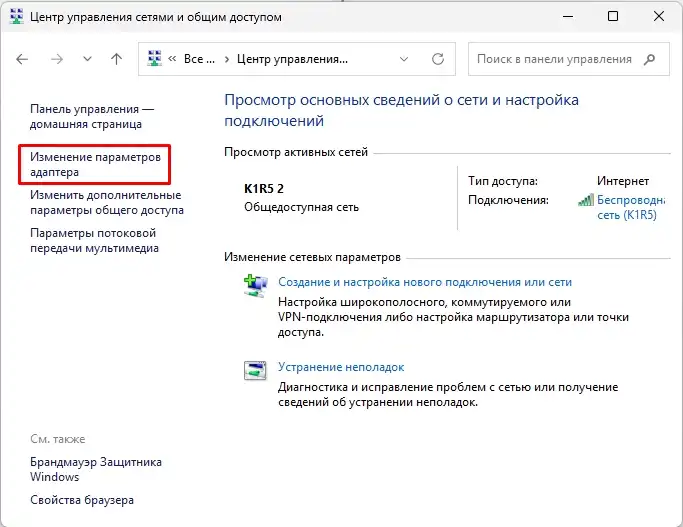This screenshot has height=527, width=683.
Task: Close the network center window
Action: [x=659, y=17]
